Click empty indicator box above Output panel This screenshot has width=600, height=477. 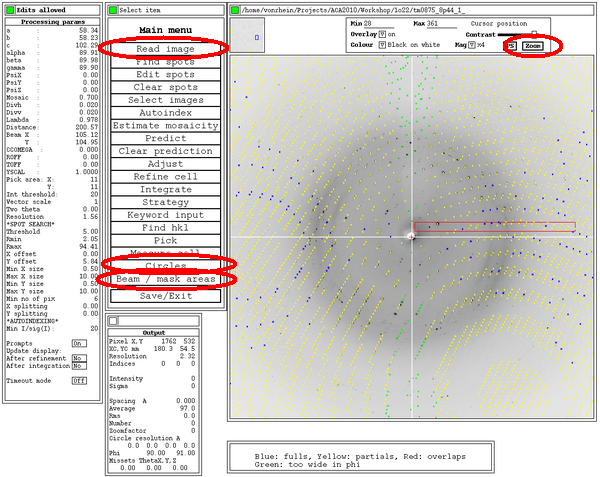pos(112,320)
